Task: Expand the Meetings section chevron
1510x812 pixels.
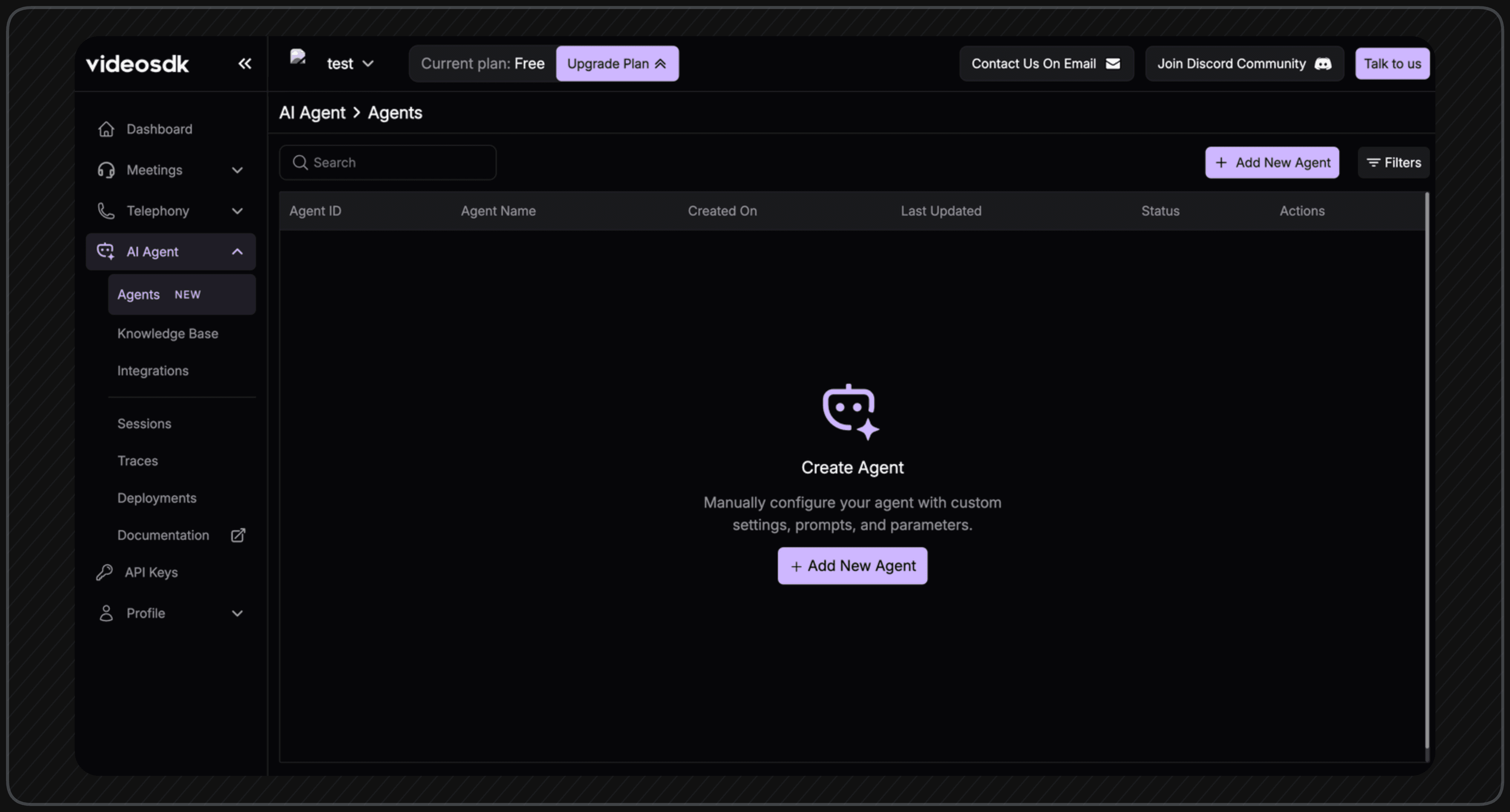Action: [x=237, y=170]
